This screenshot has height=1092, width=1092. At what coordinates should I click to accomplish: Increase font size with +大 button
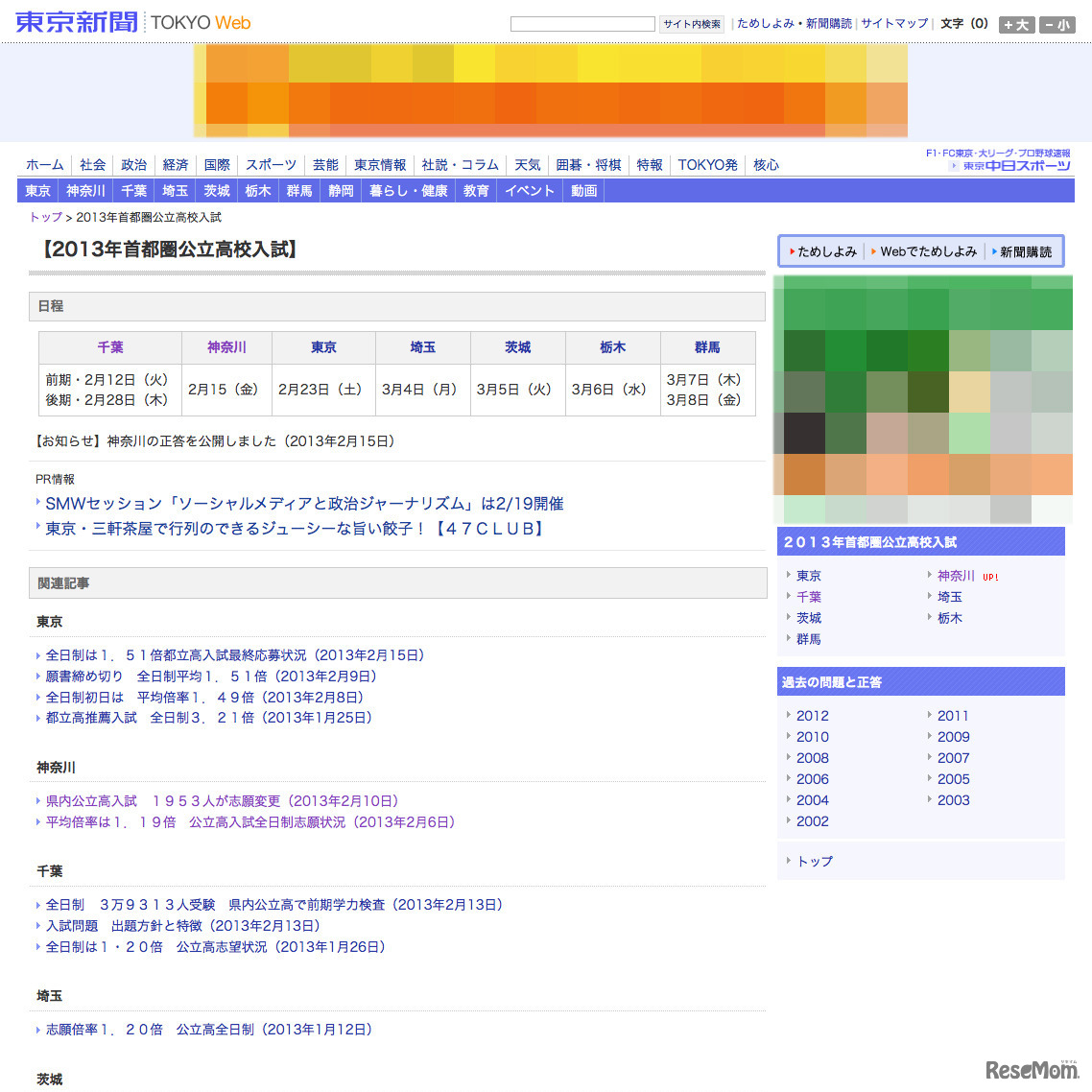point(1016,25)
